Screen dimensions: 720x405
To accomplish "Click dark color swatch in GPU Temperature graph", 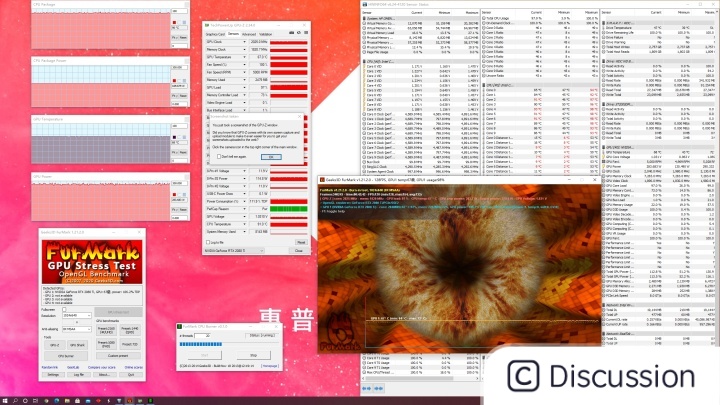I will click(x=174, y=137).
